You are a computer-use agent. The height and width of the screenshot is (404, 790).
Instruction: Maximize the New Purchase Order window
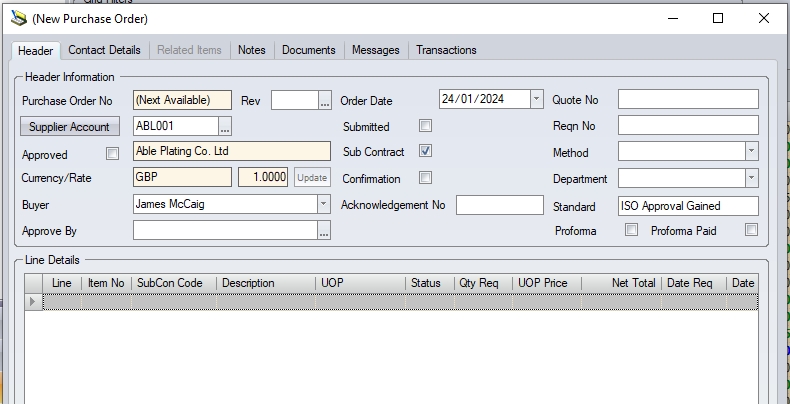(718, 18)
